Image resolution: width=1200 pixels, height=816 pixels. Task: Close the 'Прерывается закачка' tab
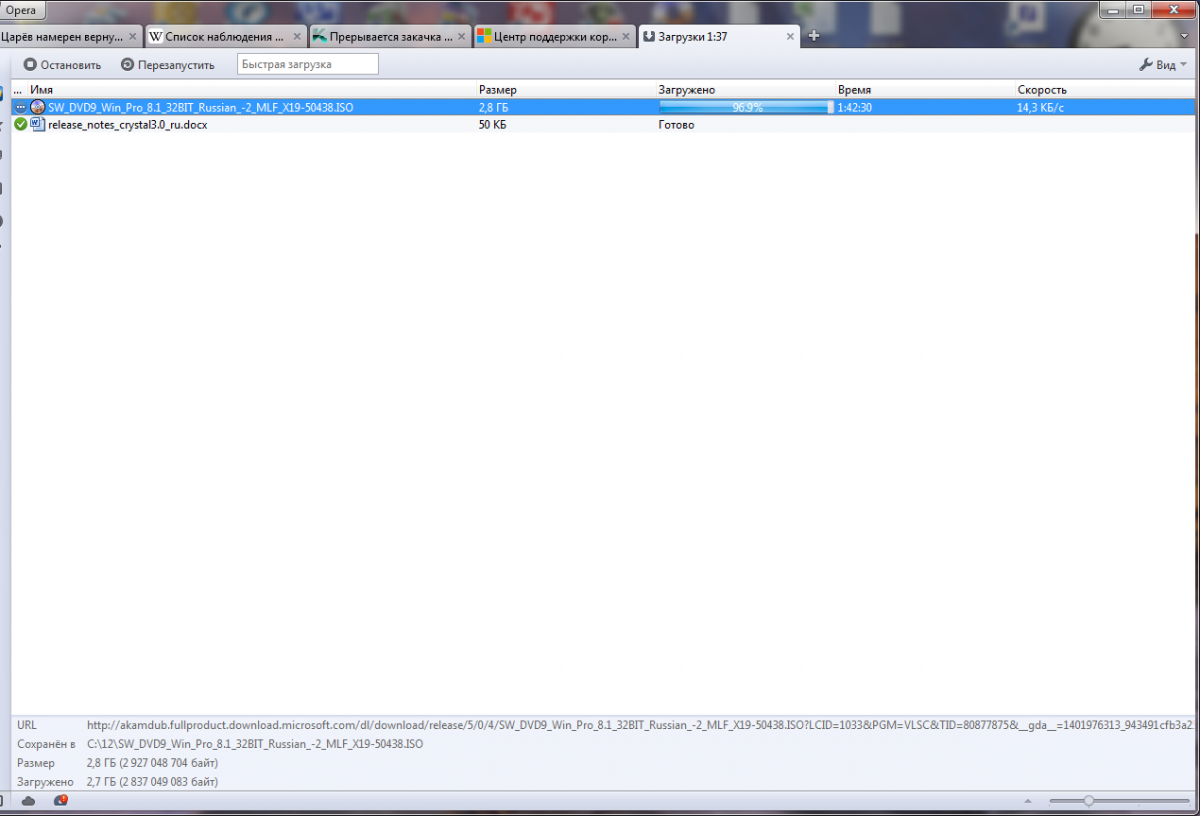(x=463, y=37)
